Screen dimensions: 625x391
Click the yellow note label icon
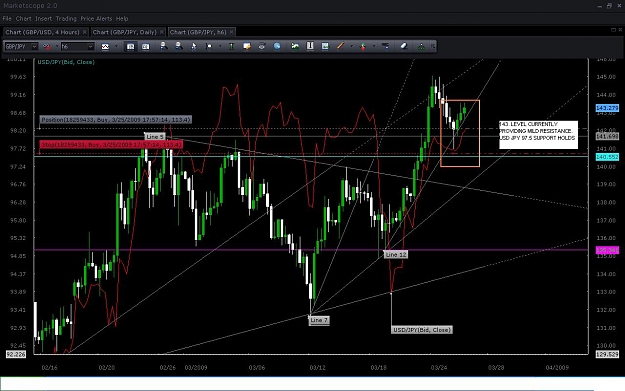coord(247,47)
